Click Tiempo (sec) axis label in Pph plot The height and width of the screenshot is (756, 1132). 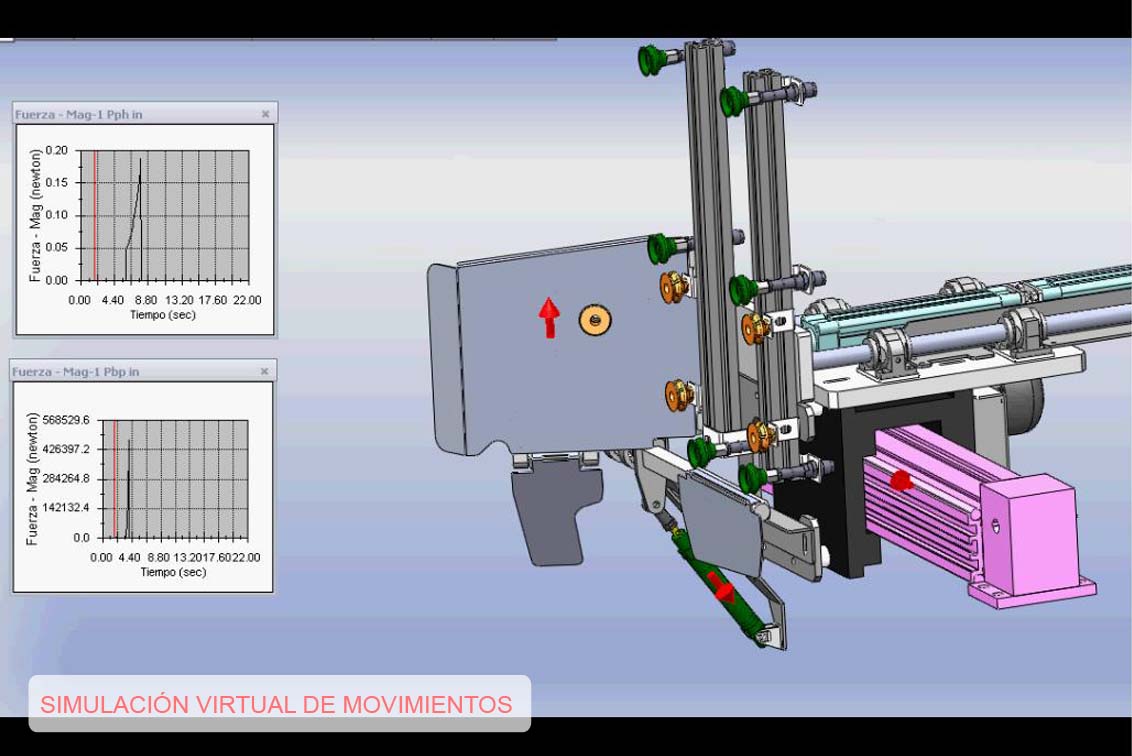162,315
